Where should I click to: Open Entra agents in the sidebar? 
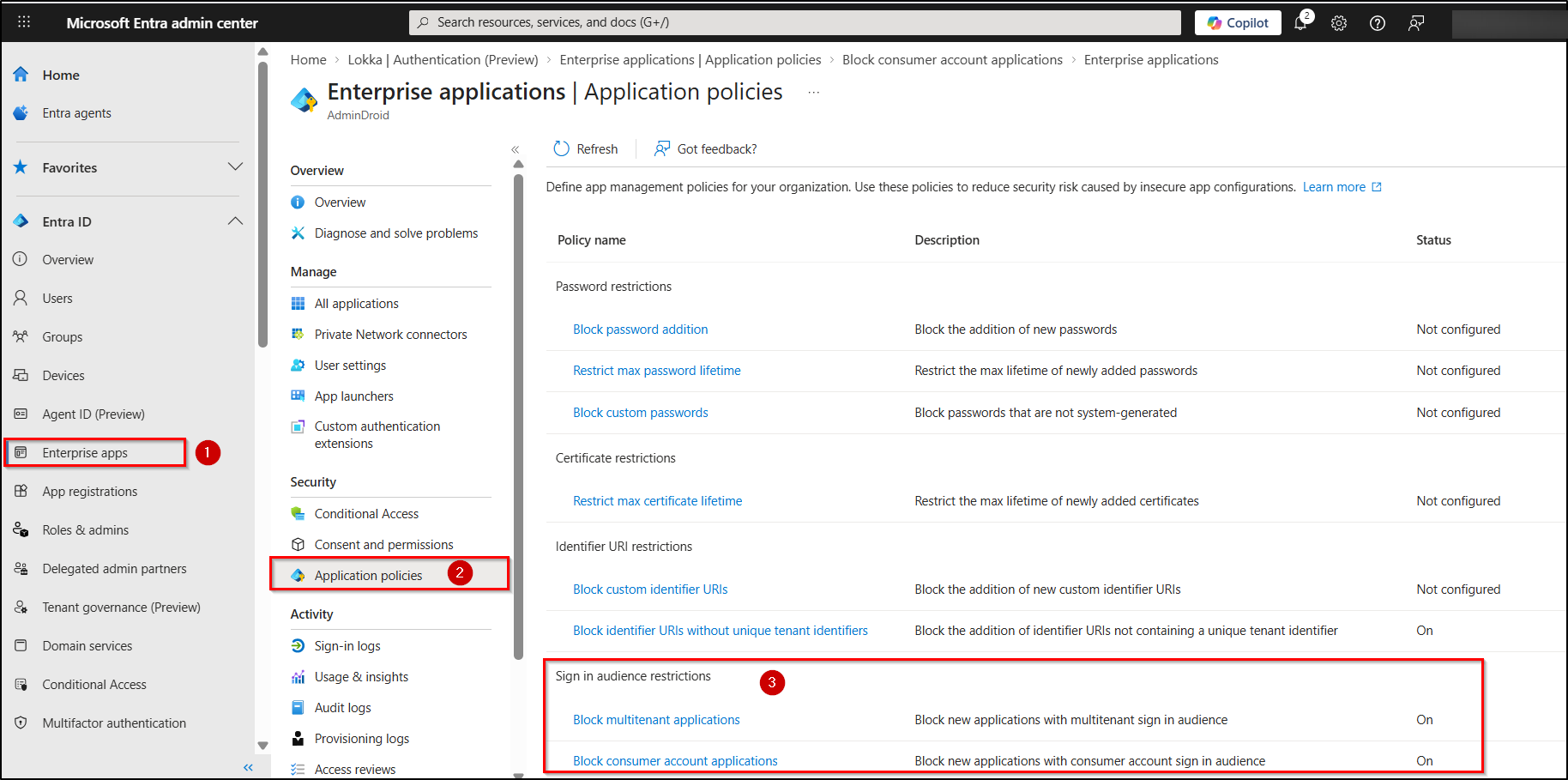(x=76, y=112)
